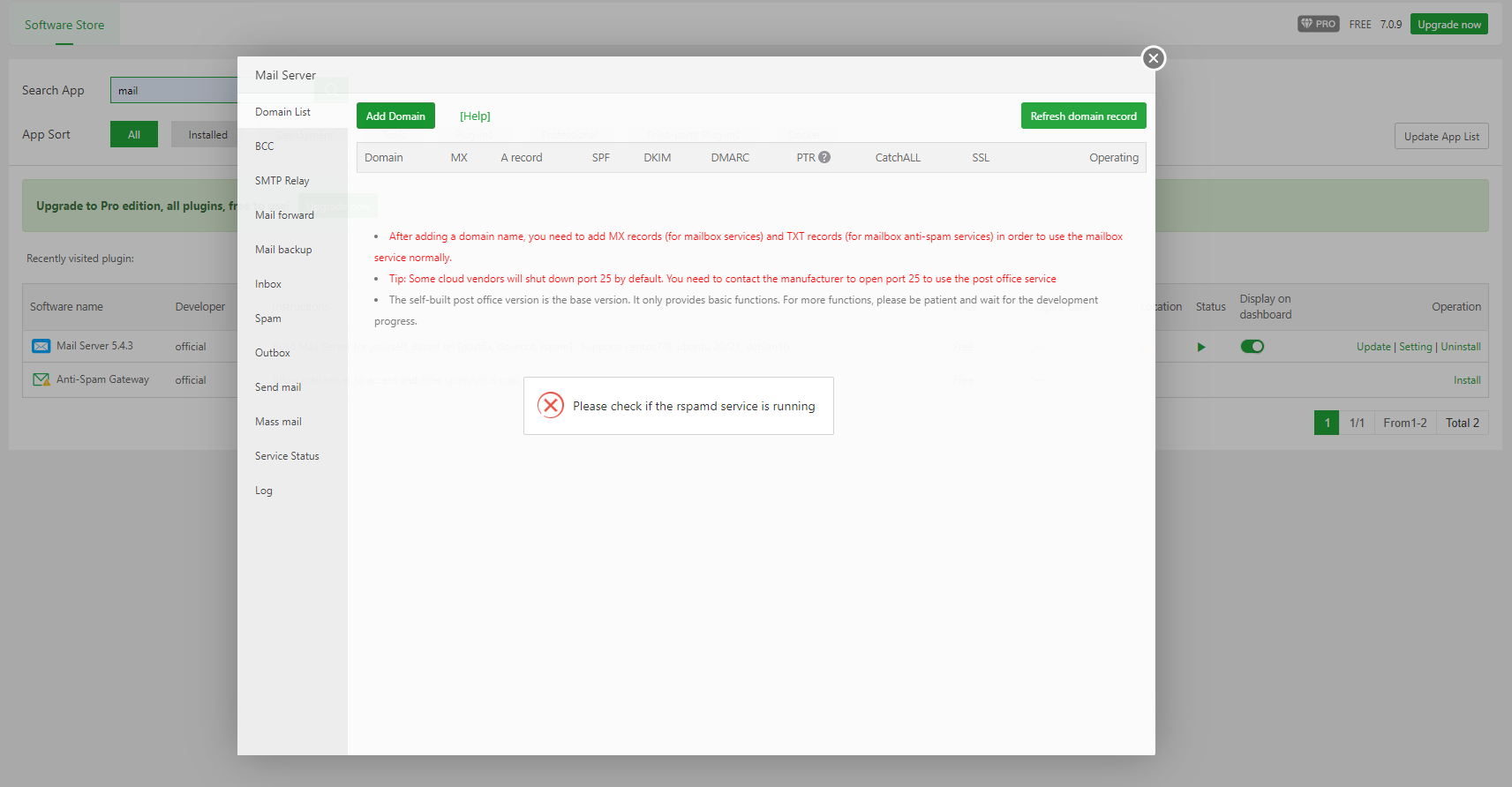1512x787 pixels.
Task: Click the PTR help question mark icon
Action: (x=824, y=157)
